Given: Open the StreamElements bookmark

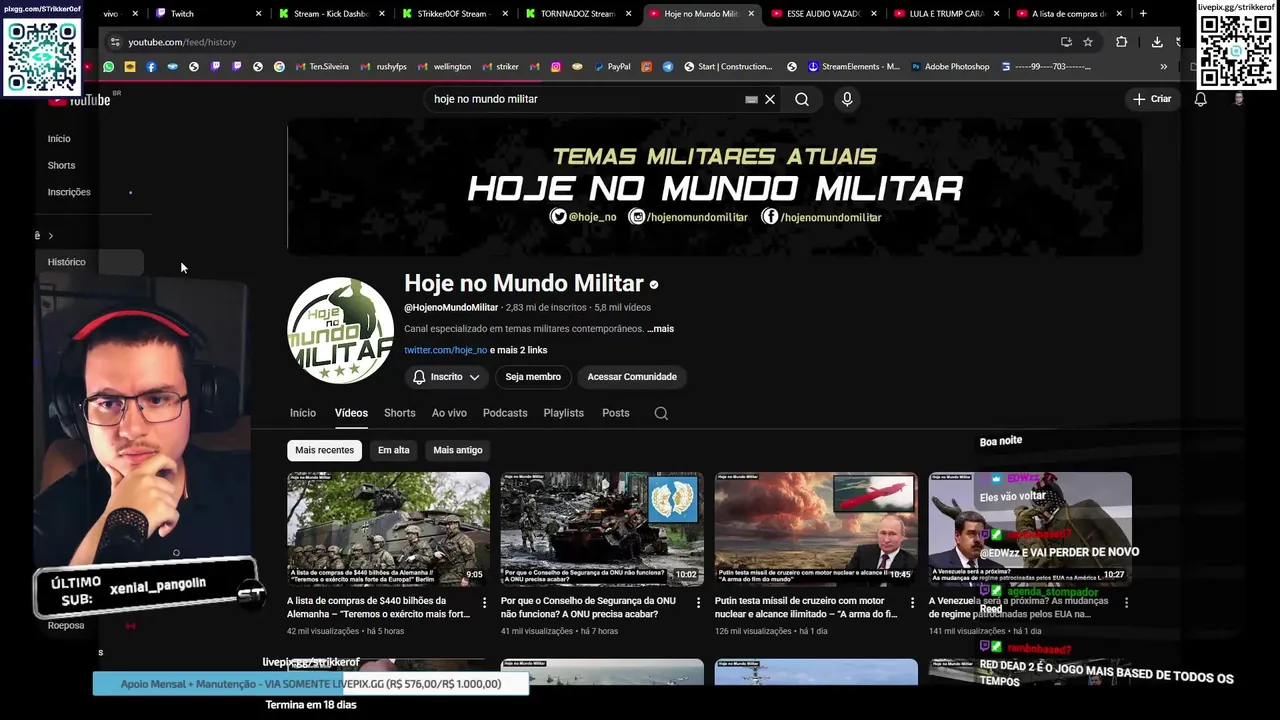Looking at the screenshot, I should click(x=853, y=67).
